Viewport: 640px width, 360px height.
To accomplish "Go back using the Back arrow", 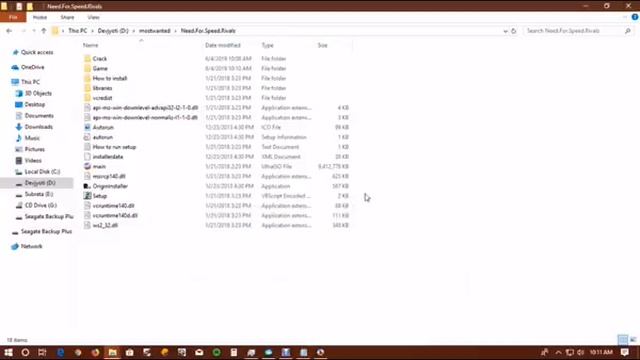I will click(x=9, y=31).
